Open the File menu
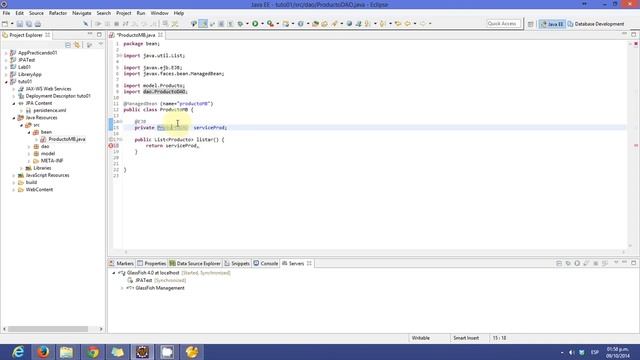 (6, 13)
